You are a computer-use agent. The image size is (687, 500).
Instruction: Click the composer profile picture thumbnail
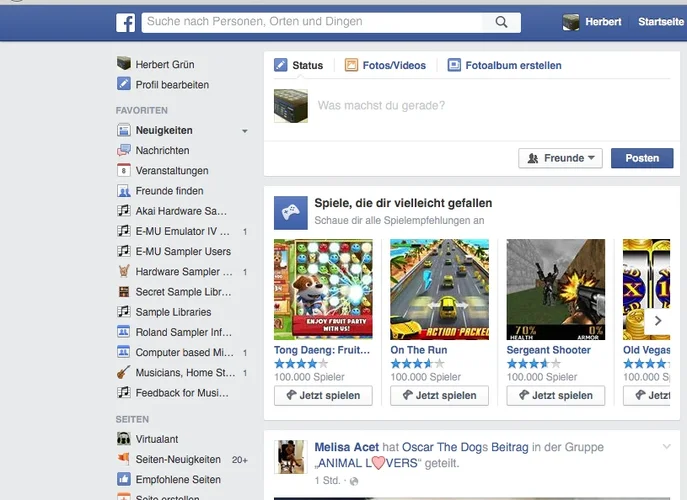290,106
